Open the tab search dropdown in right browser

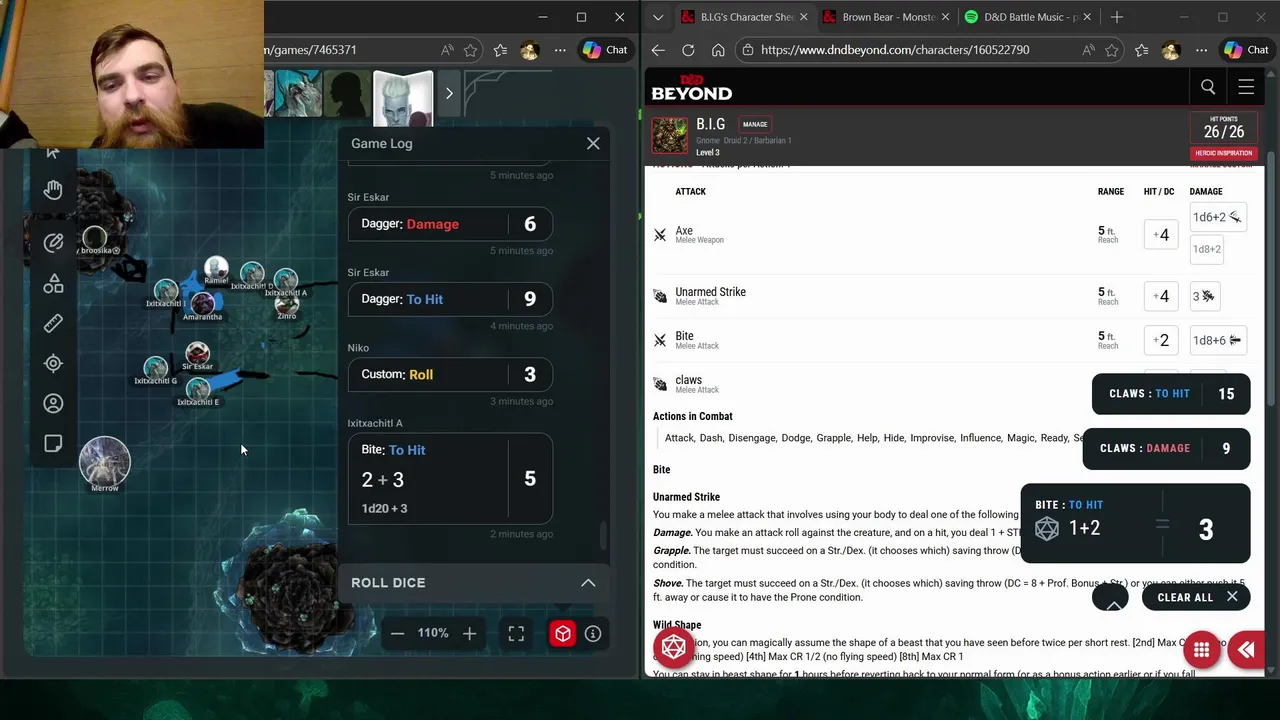pos(657,17)
